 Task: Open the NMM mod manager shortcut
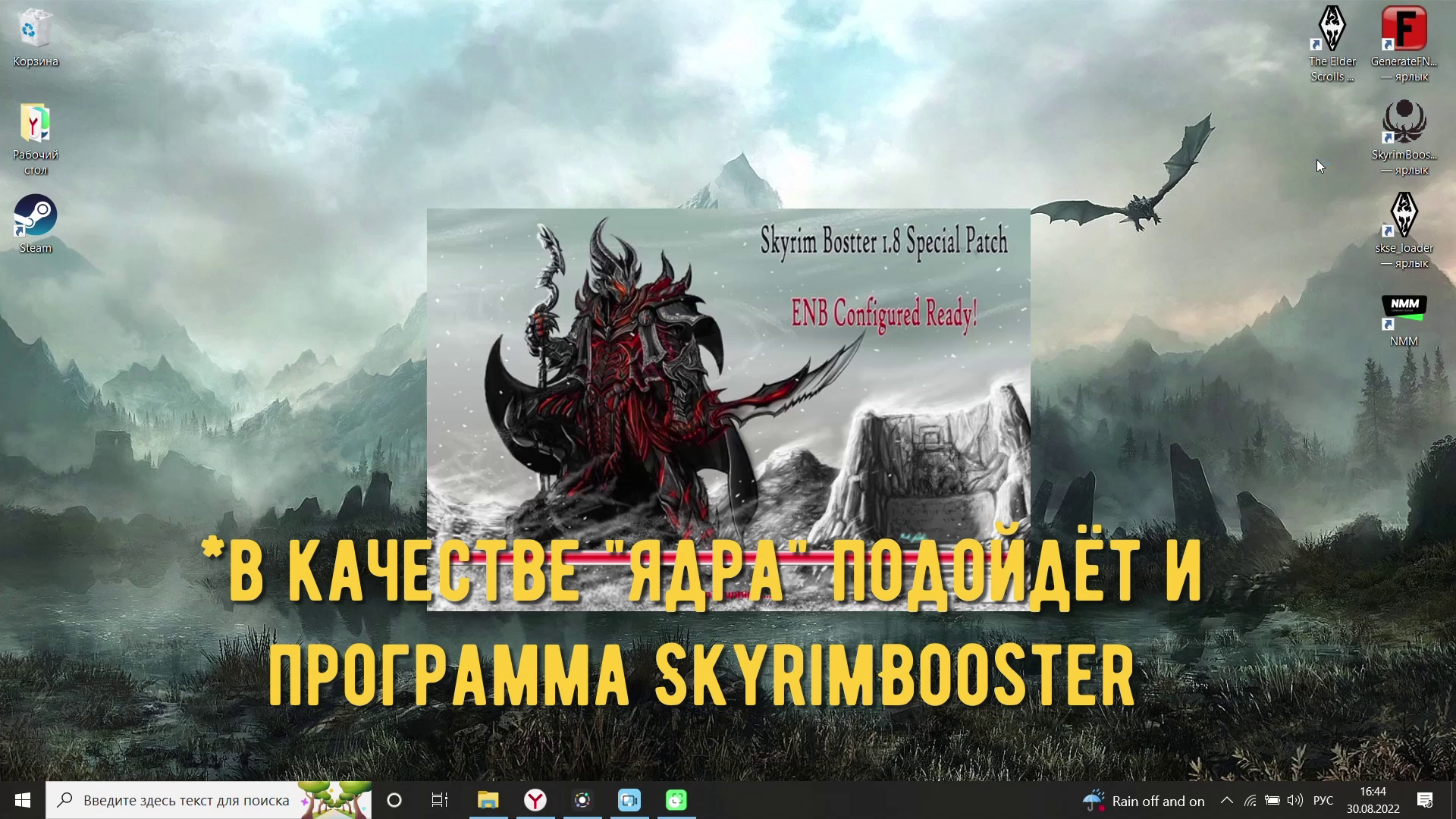1404,320
